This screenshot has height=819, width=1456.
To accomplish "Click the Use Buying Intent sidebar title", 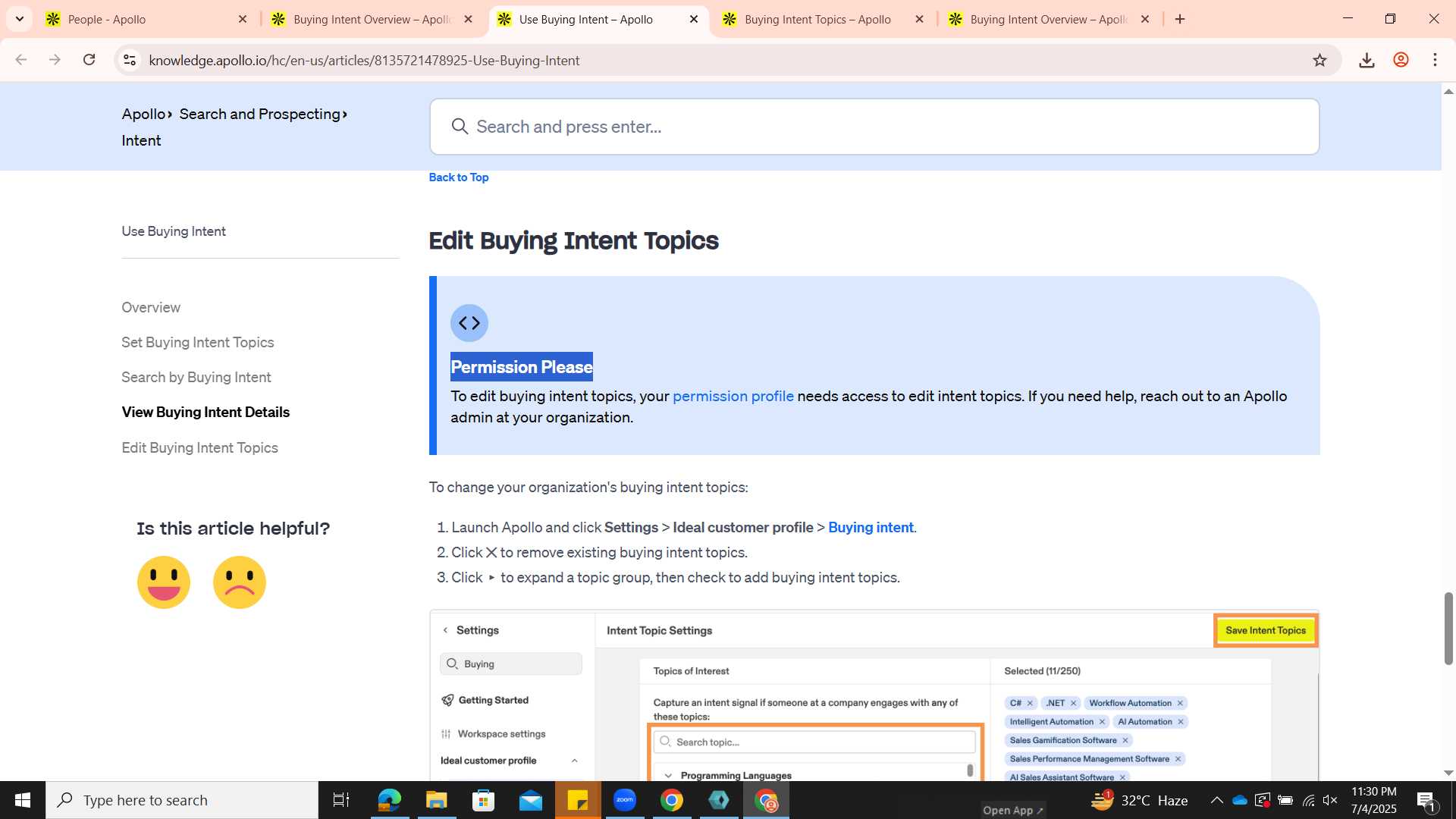I will (x=174, y=231).
